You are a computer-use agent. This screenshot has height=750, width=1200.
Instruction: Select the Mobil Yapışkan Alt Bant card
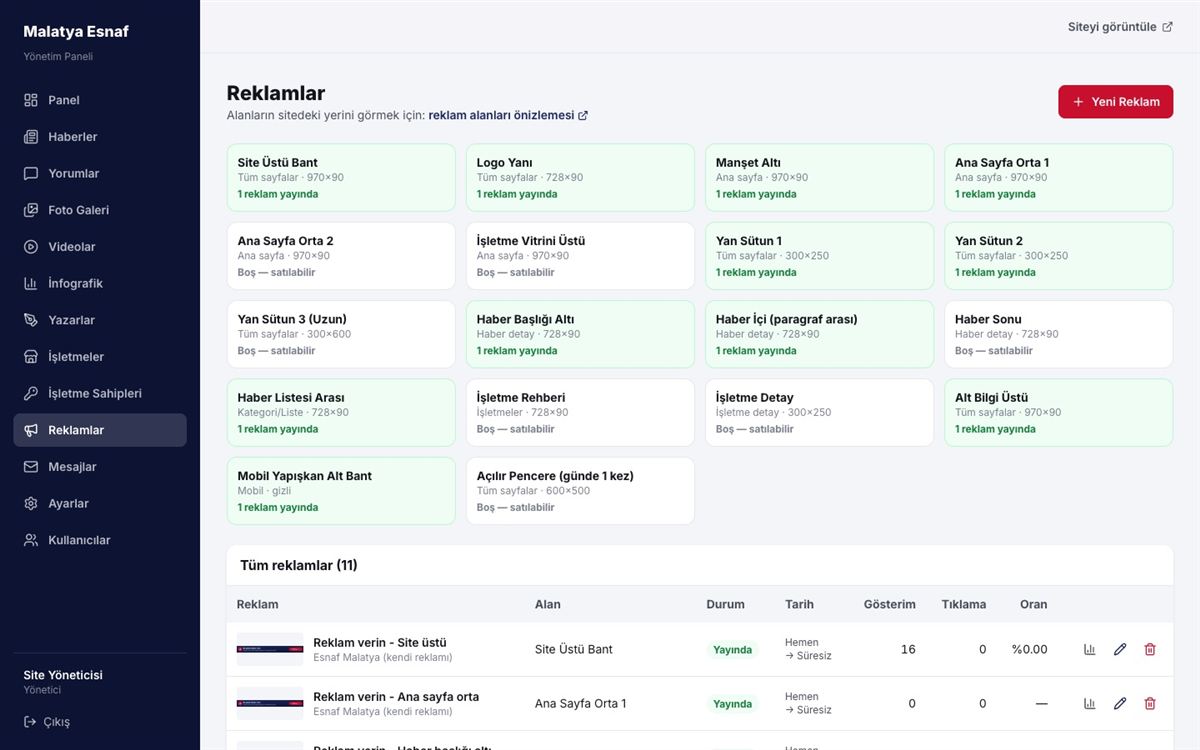341,491
